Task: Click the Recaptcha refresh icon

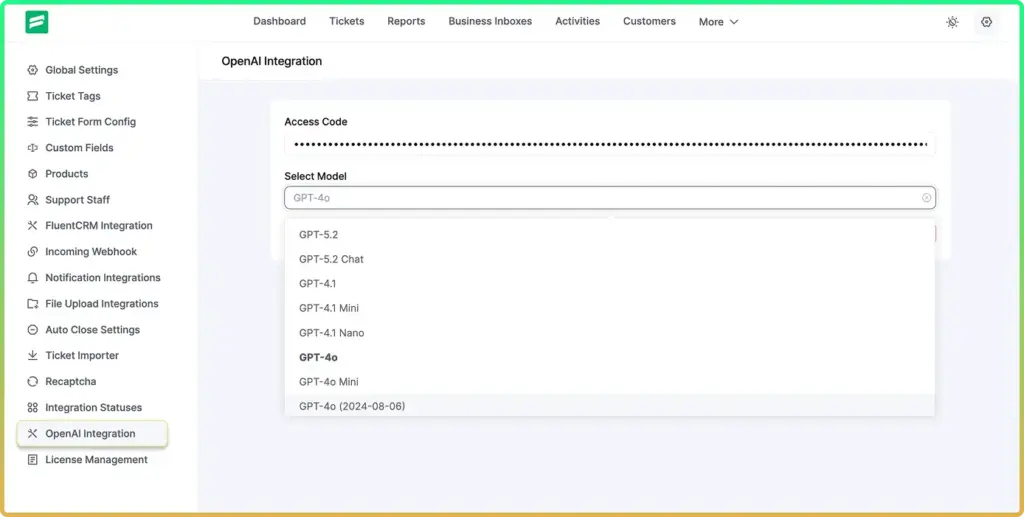Action: tap(32, 381)
